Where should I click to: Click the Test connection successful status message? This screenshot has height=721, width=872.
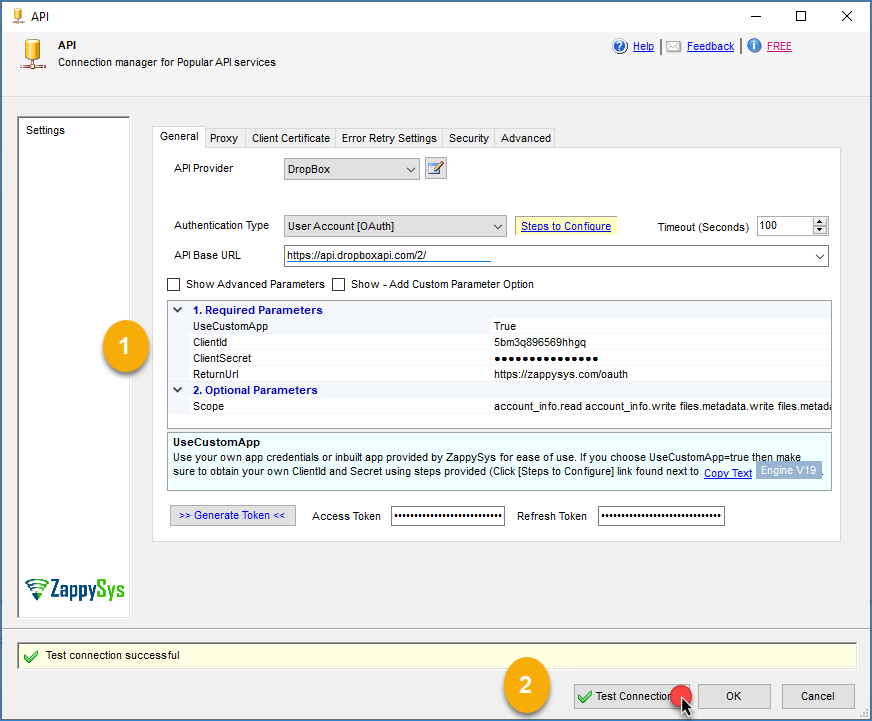pos(112,655)
